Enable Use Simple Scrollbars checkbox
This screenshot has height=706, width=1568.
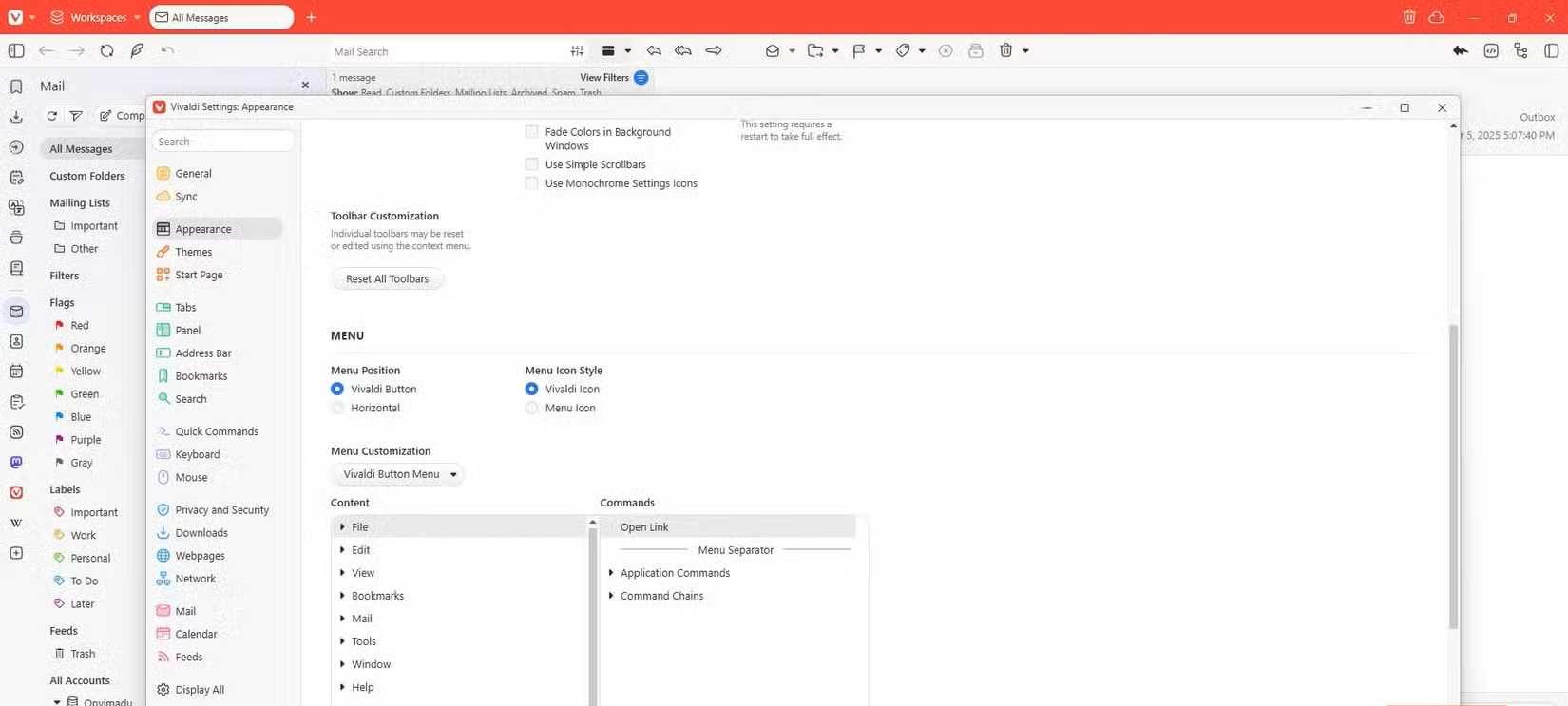click(532, 164)
